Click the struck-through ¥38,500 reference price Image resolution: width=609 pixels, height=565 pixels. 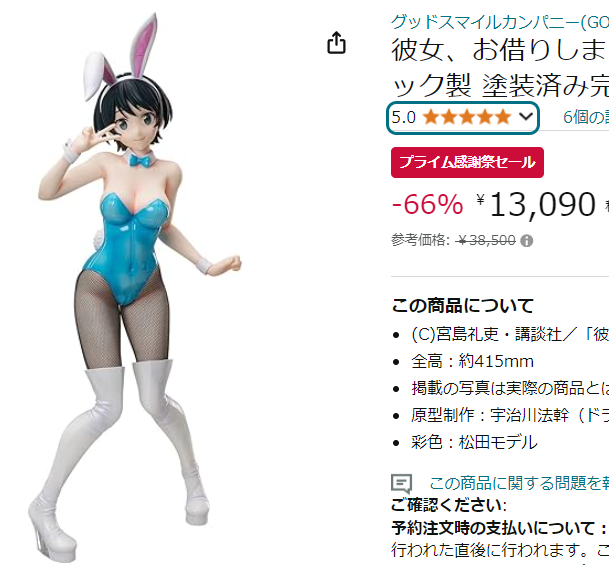(x=486, y=241)
